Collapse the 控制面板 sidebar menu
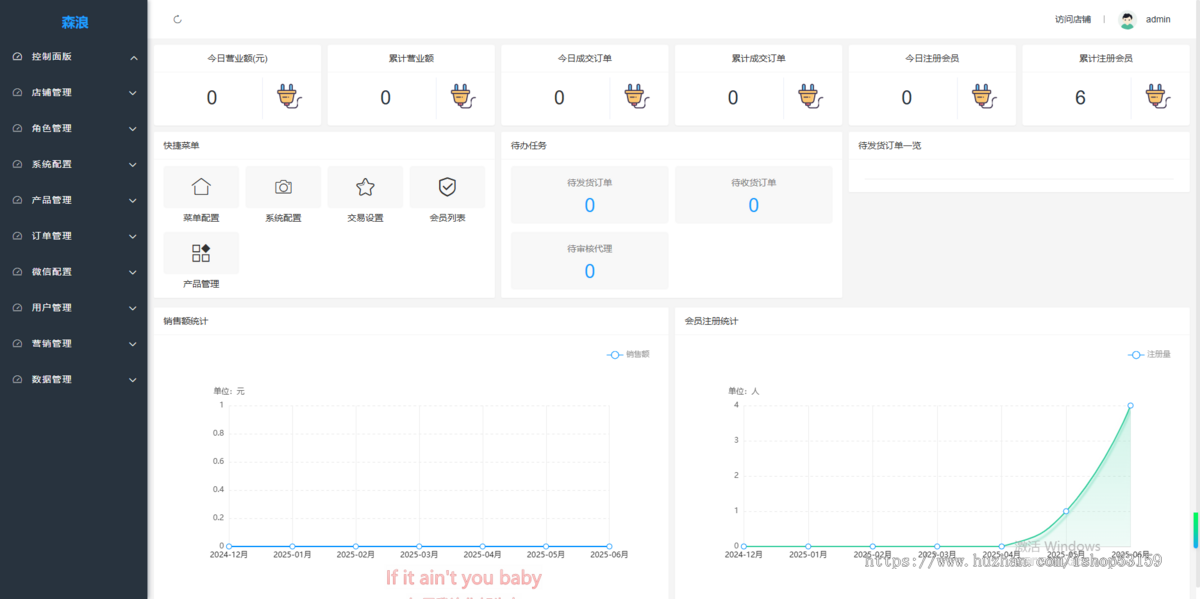This screenshot has width=1200, height=599. point(74,57)
